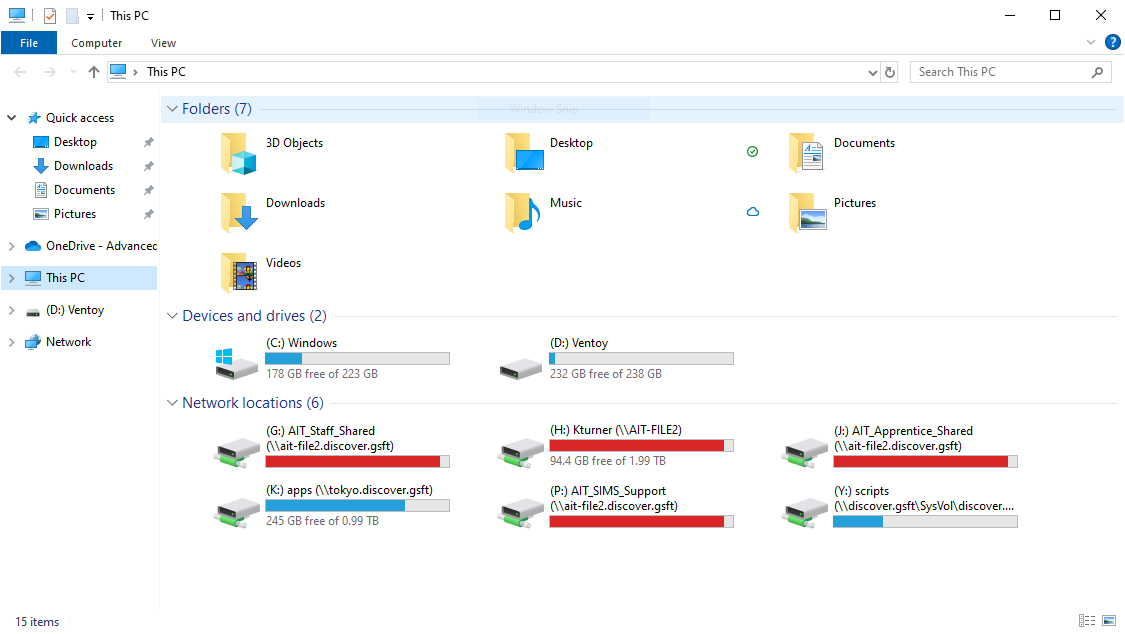The image size is (1125, 634).
Task: Click the K: apps usage bar
Action: [x=357, y=506]
